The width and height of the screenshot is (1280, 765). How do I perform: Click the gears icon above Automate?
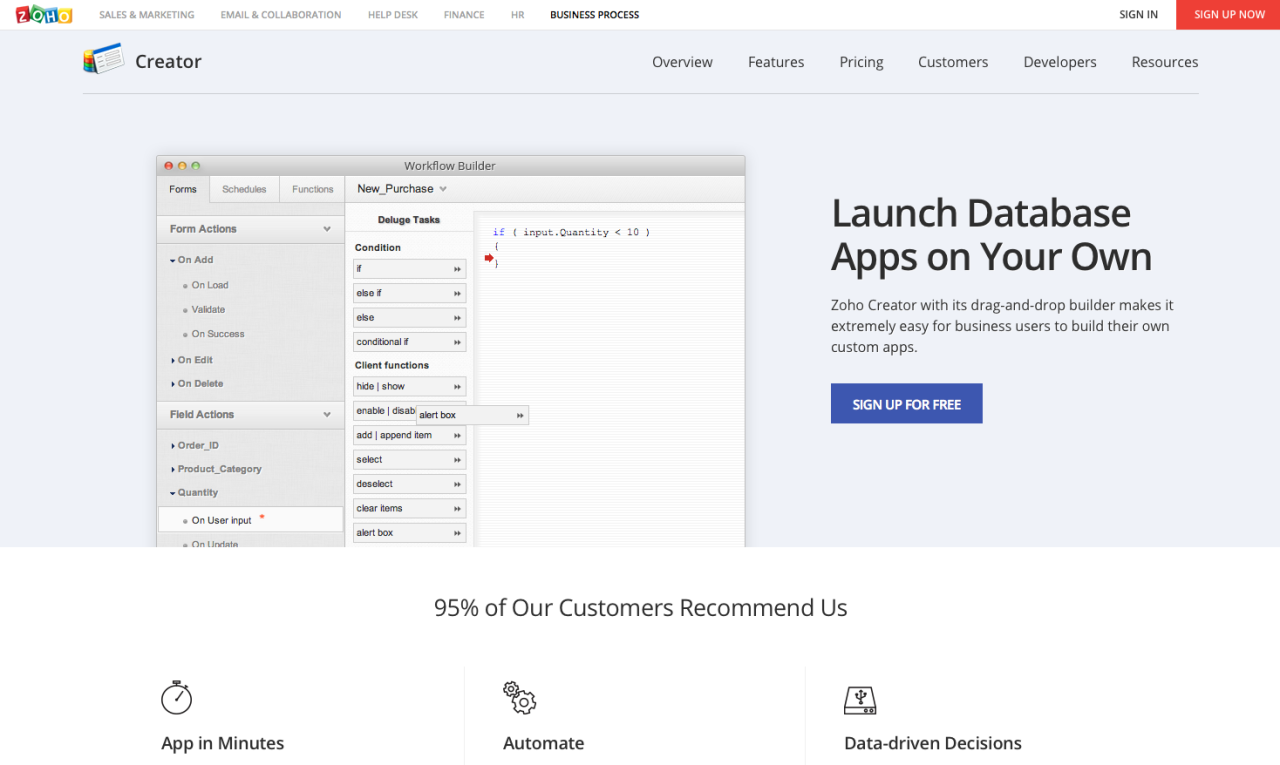519,697
